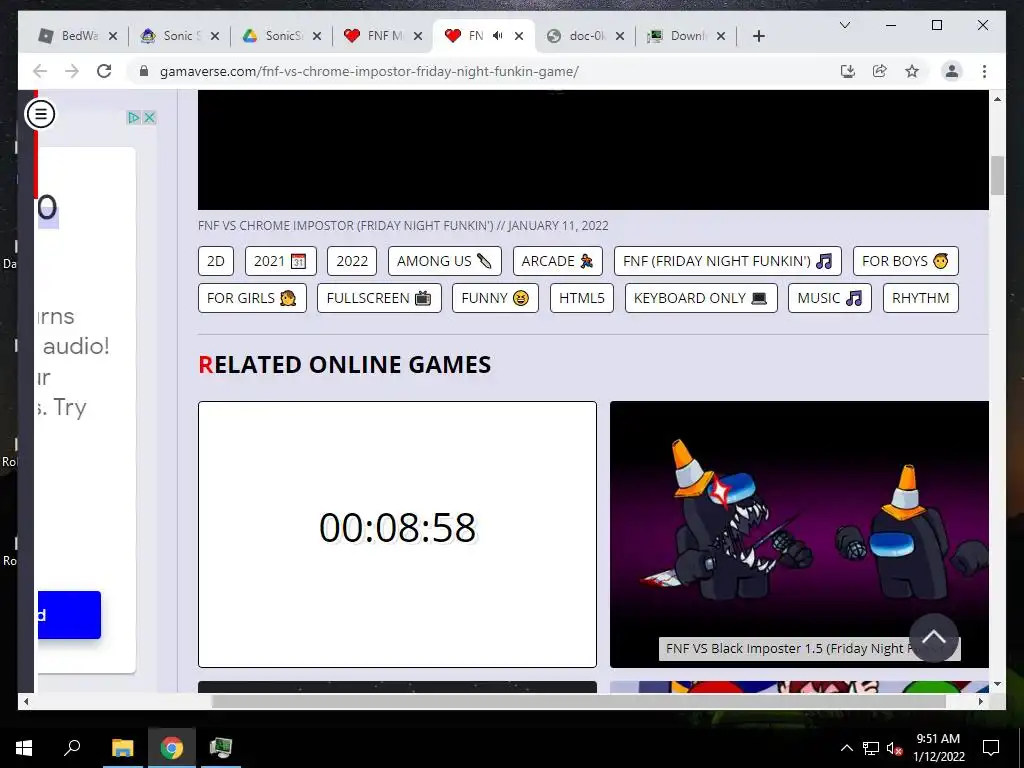Open the FOR GIRLS tag
The height and width of the screenshot is (768, 1024).
pyautogui.click(x=252, y=298)
